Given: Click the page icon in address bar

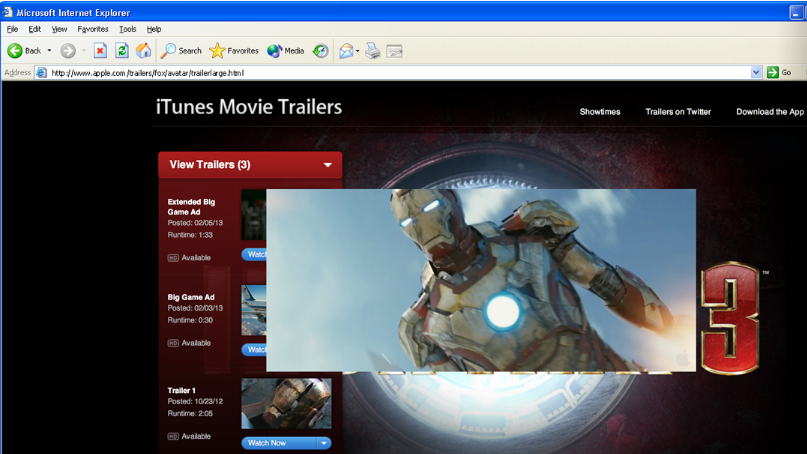Looking at the screenshot, I should pyautogui.click(x=42, y=73).
